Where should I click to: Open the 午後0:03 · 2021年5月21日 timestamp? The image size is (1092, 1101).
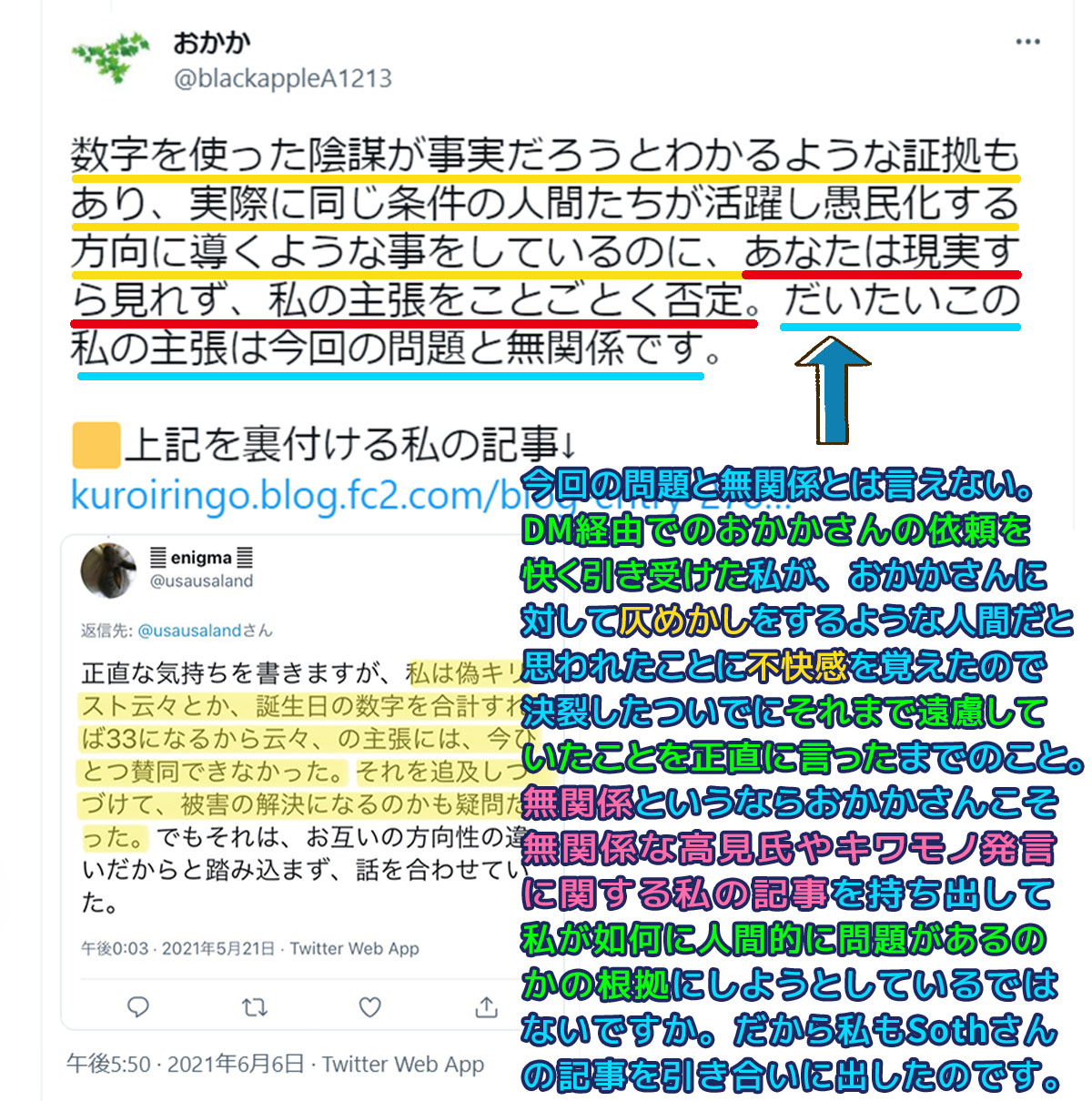pyautogui.click(x=177, y=948)
